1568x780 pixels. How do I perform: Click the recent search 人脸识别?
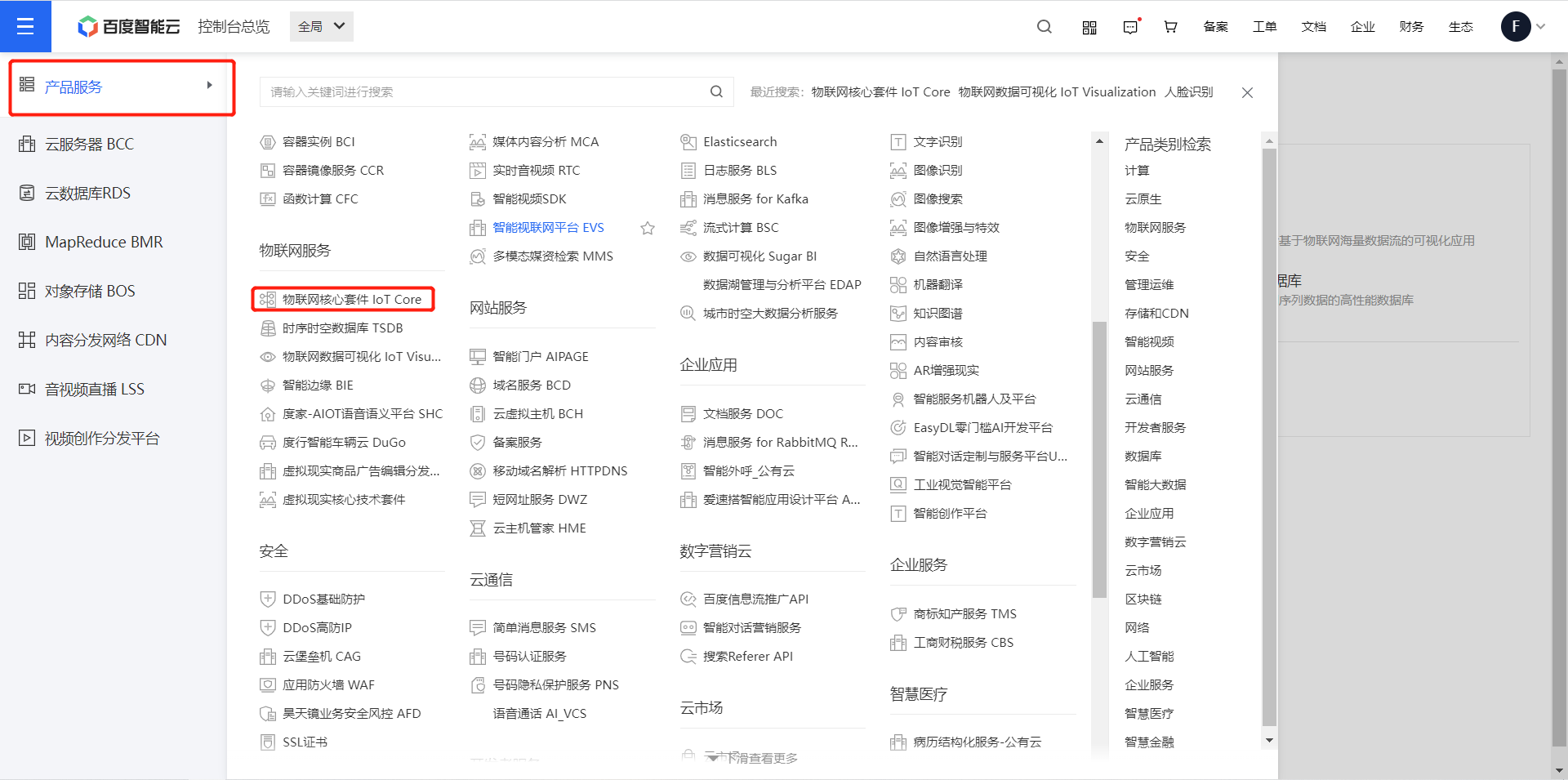tap(1189, 91)
